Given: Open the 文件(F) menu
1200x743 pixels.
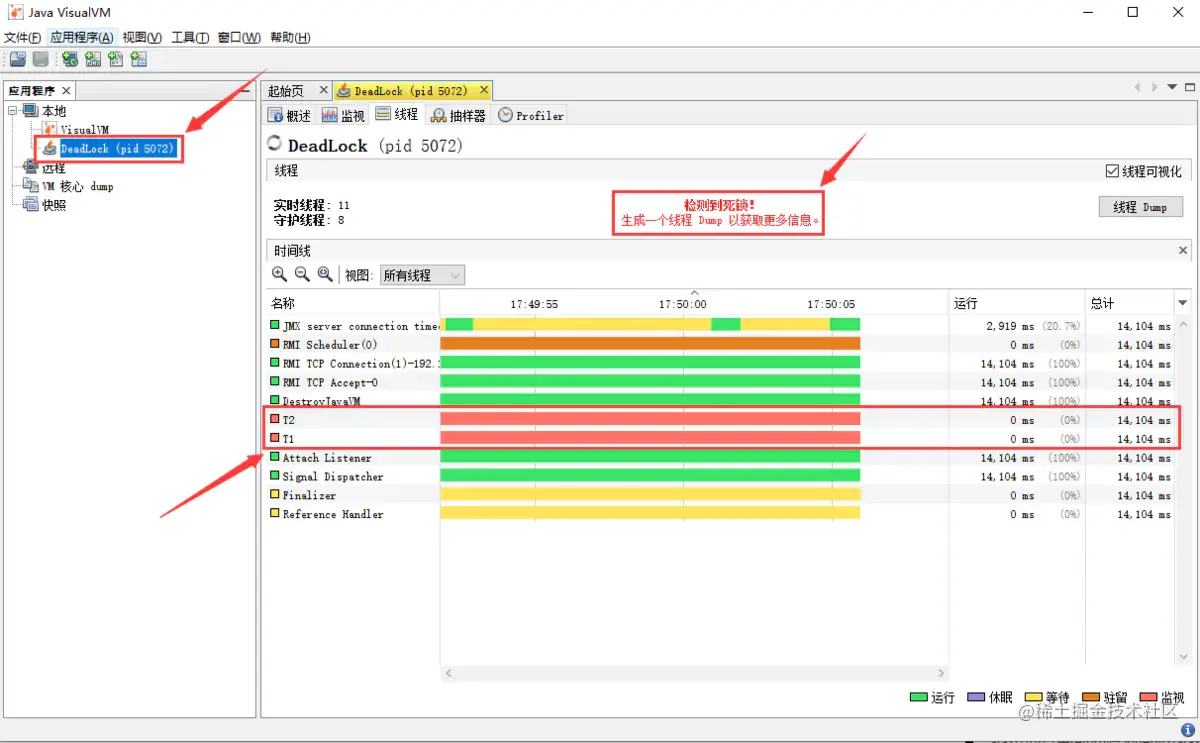Looking at the screenshot, I should [x=23, y=37].
